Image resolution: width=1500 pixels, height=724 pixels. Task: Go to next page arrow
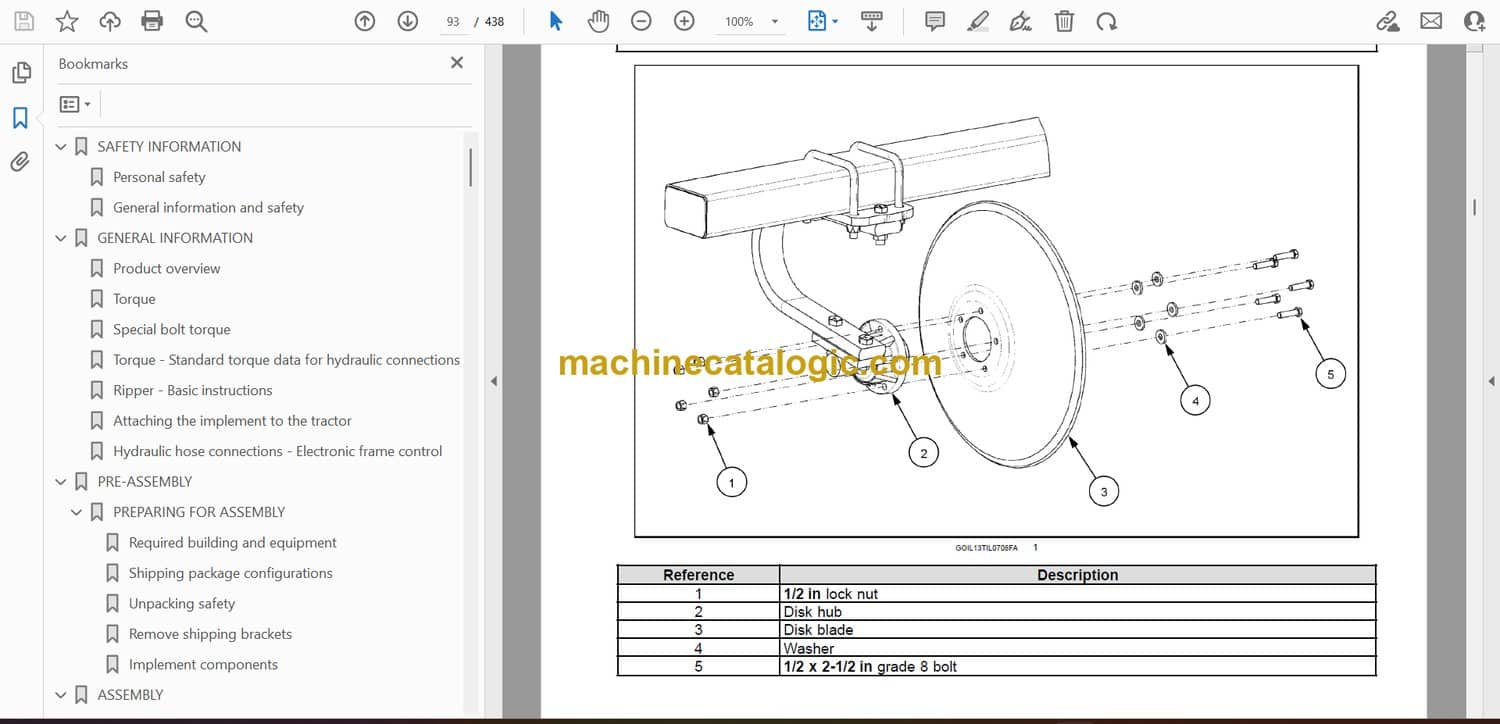point(407,21)
